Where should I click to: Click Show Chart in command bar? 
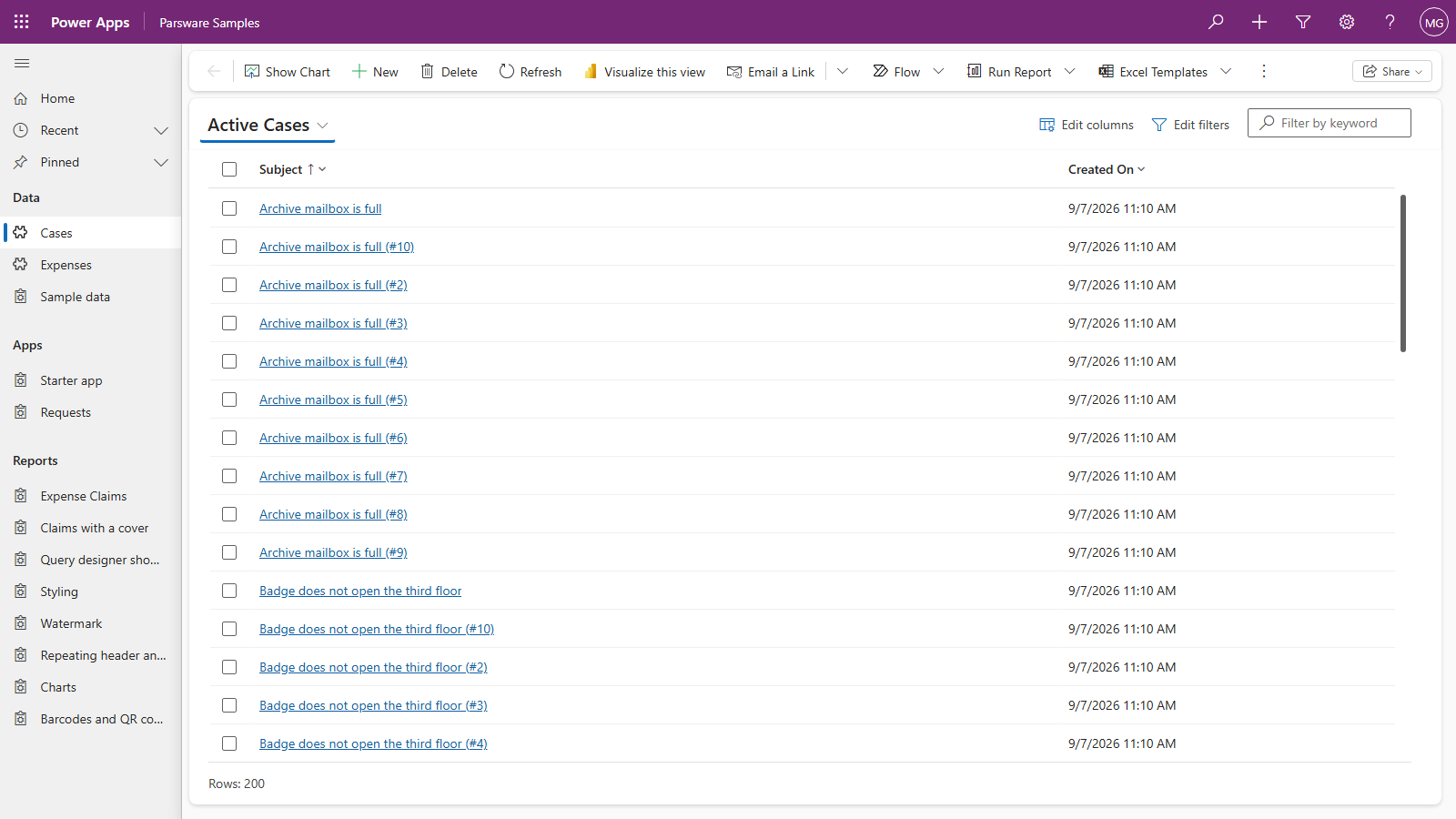coord(288,71)
